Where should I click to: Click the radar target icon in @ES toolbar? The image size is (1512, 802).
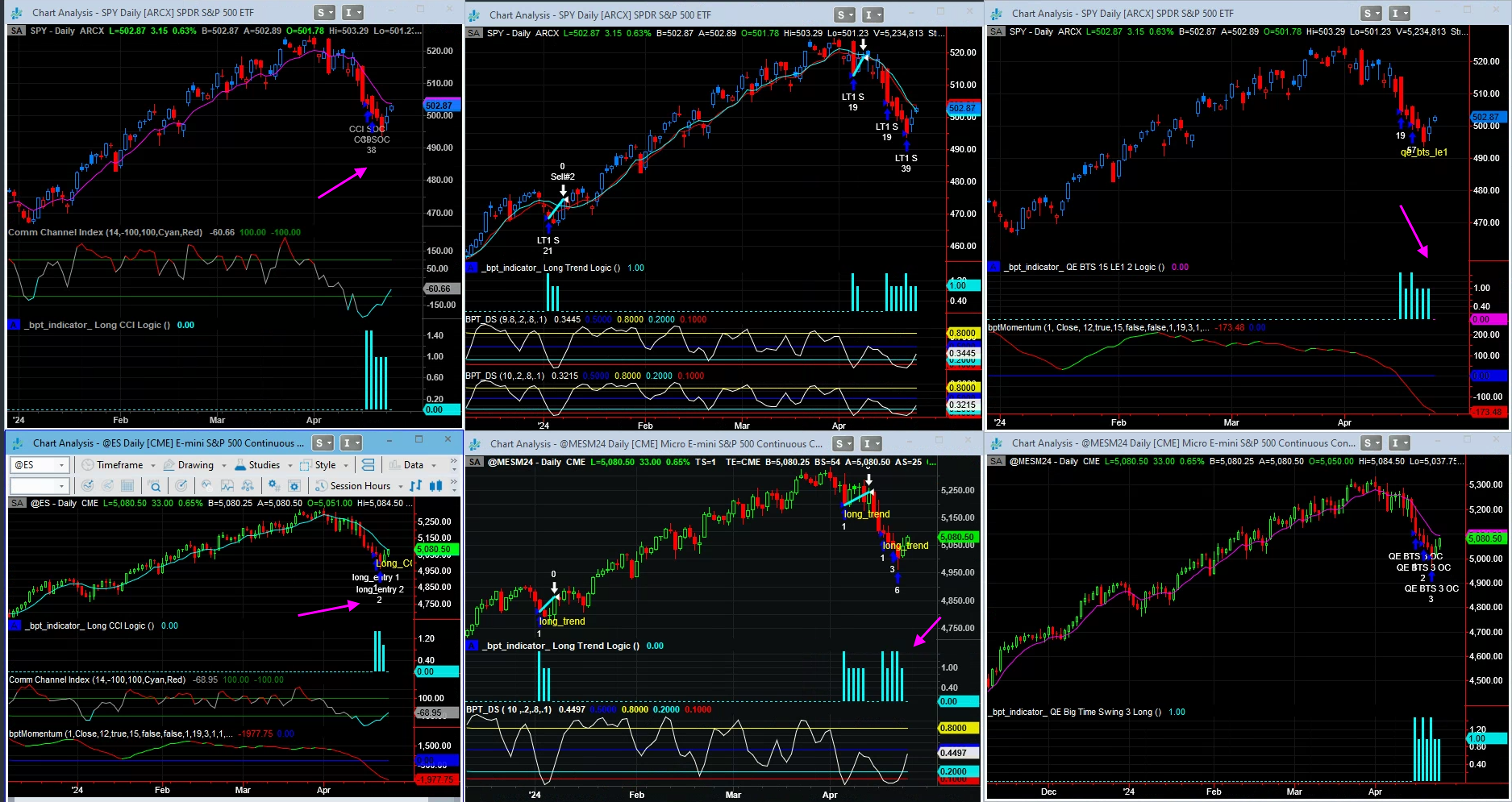(181, 486)
